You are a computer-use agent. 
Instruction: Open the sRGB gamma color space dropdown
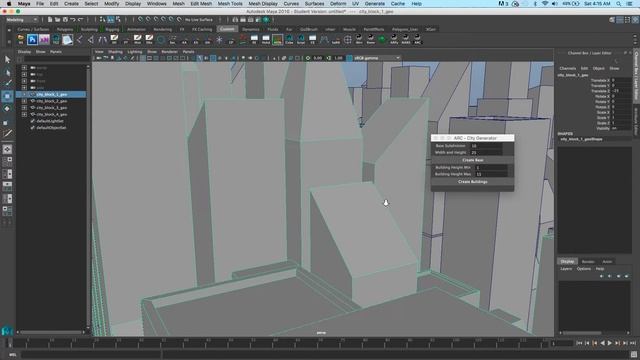[377, 58]
